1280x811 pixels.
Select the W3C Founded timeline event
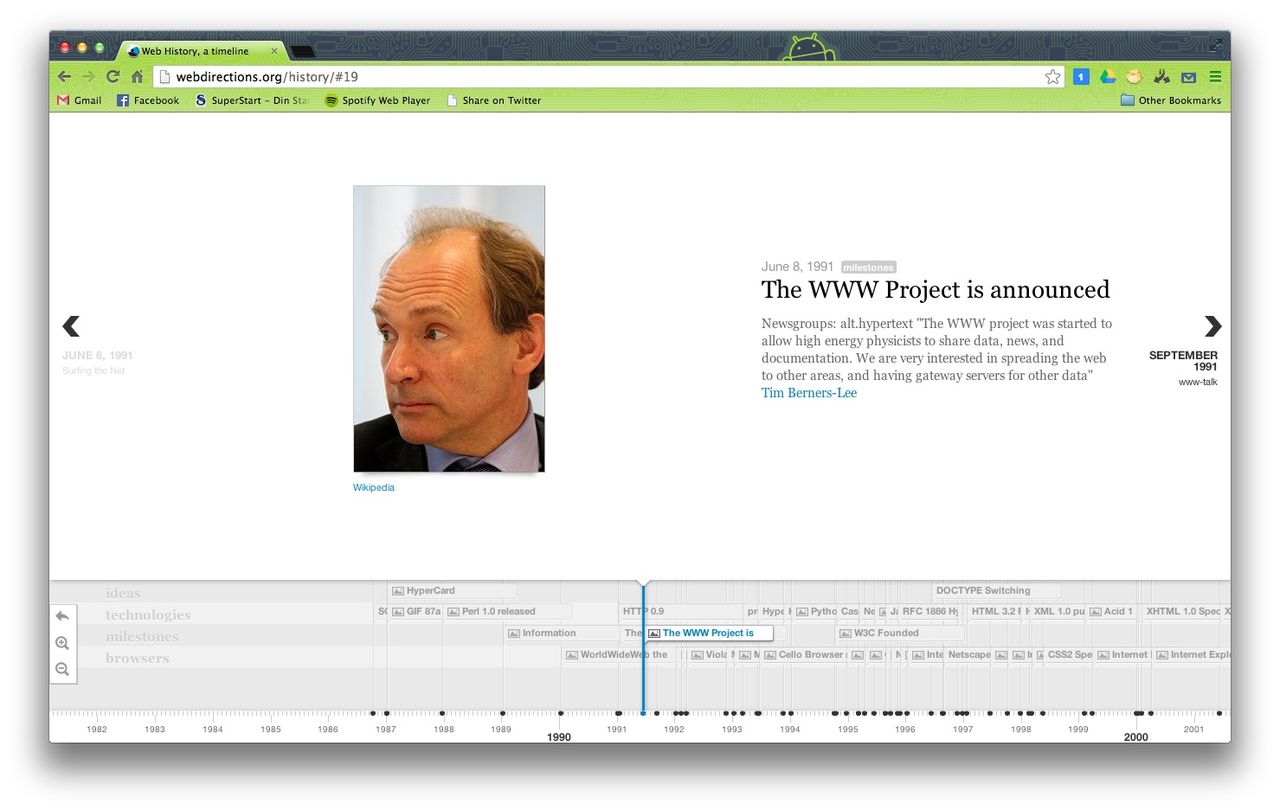click(x=885, y=633)
